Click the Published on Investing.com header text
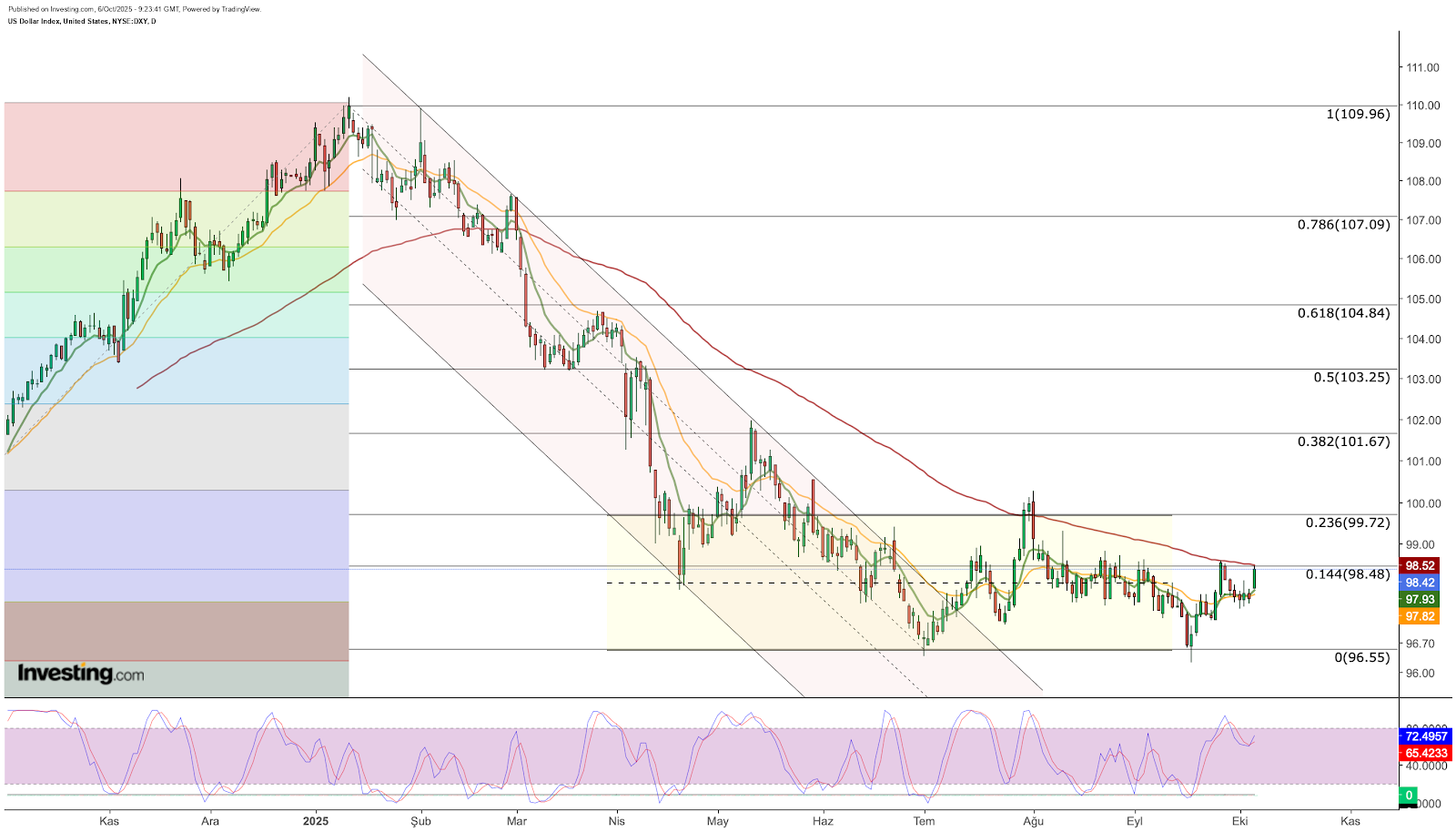Viewport: 1456px width, 832px height. point(134,9)
